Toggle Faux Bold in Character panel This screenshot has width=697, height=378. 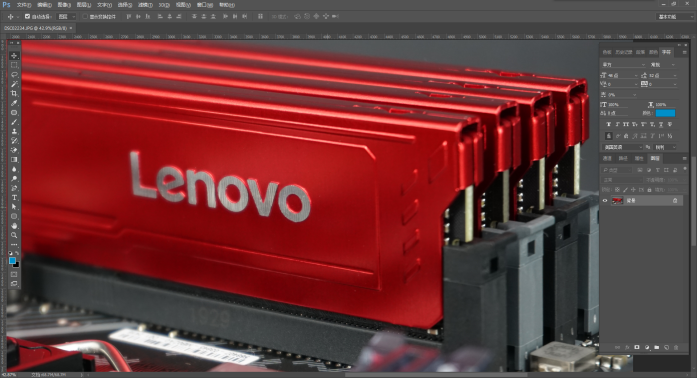click(609, 124)
